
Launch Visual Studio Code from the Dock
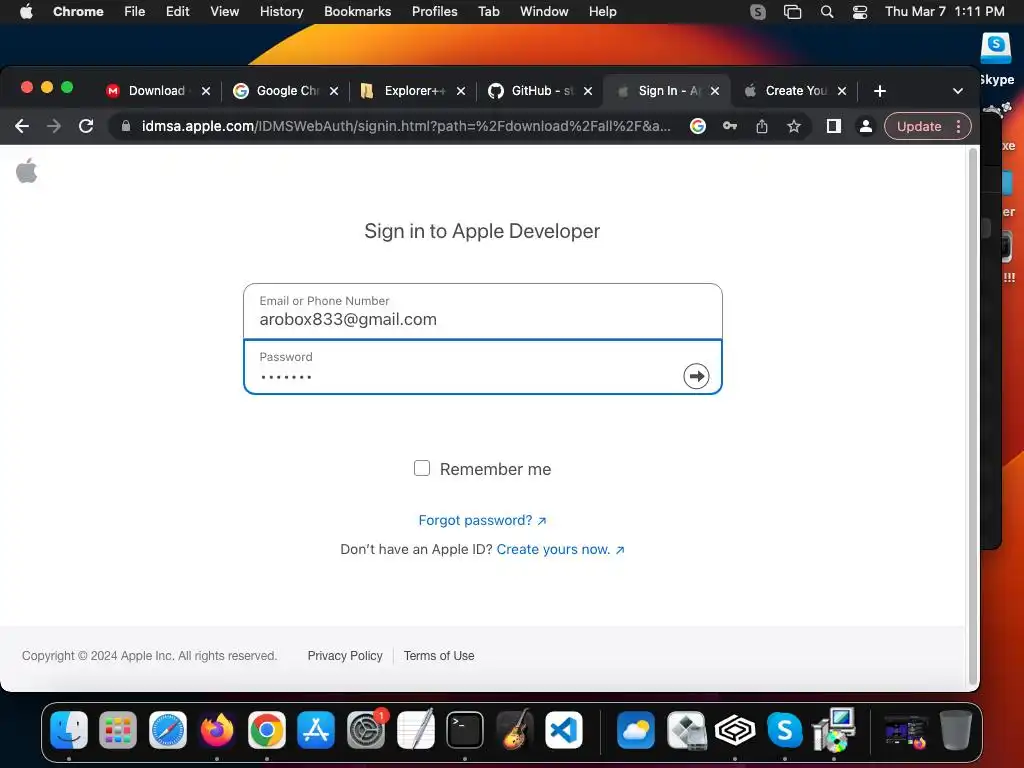pos(564,729)
